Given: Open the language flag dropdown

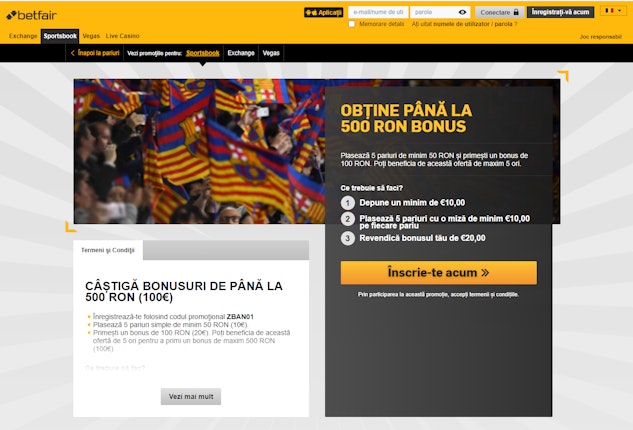Looking at the screenshot, I should [613, 11].
